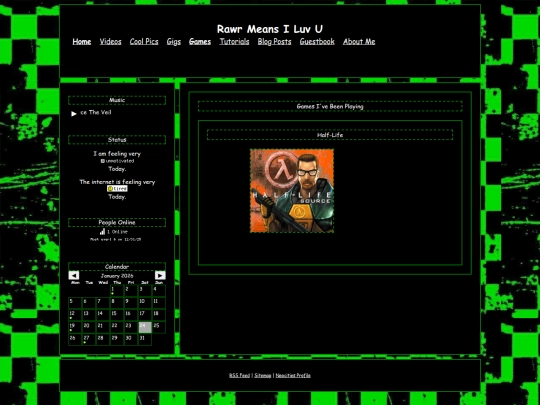
Task: Open the Games page
Action: tap(200, 42)
